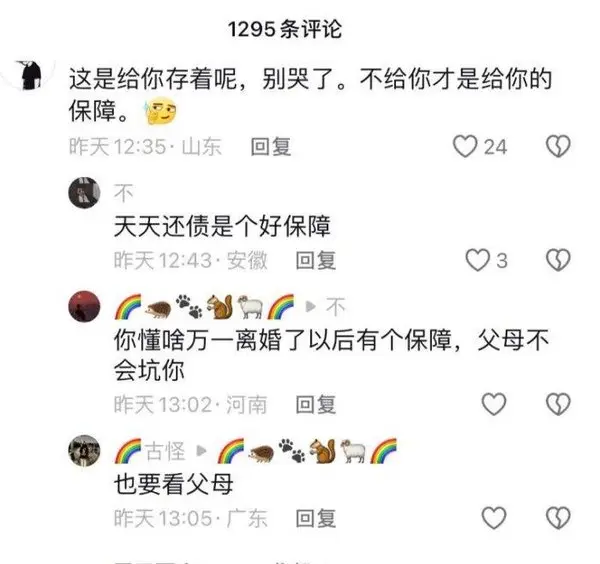Dislike the 河南 reply via broken heart
This screenshot has height=564, width=600.
coord(558,404)
